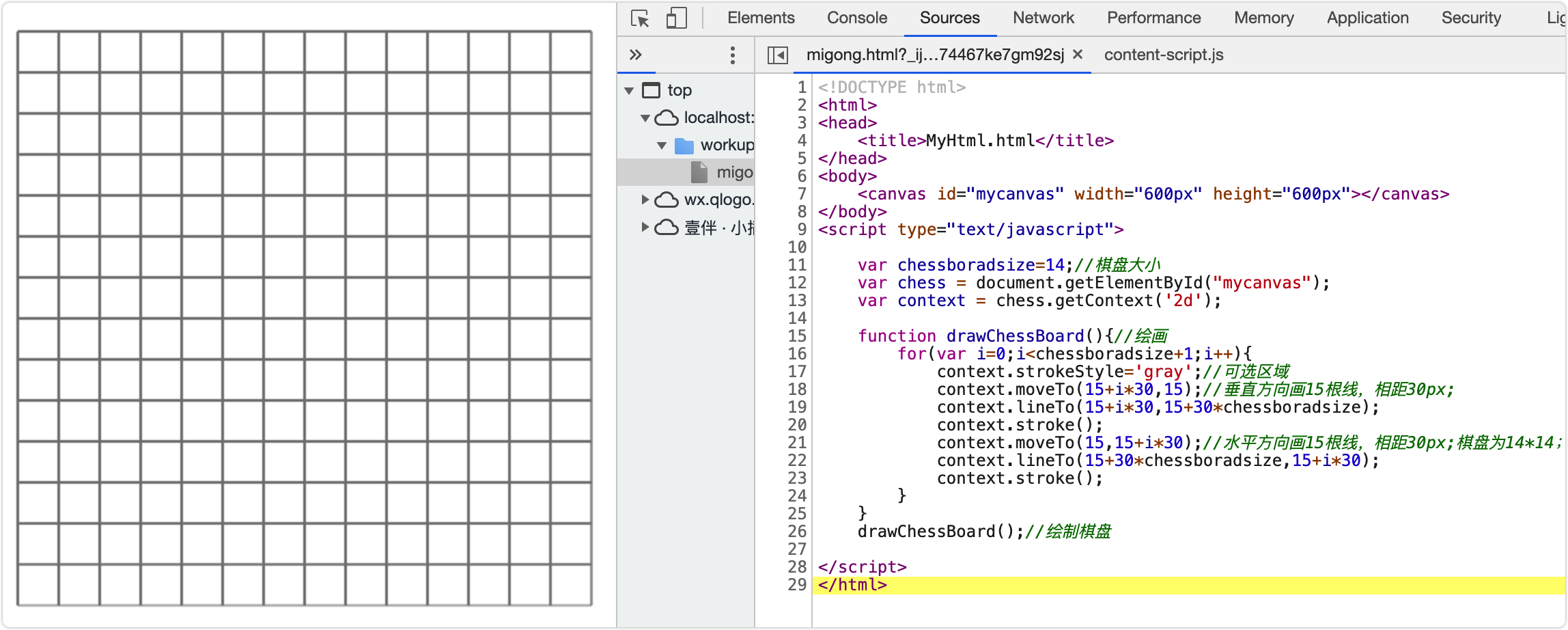
Task: Collapse the top frame tree node
Action: 629,91
